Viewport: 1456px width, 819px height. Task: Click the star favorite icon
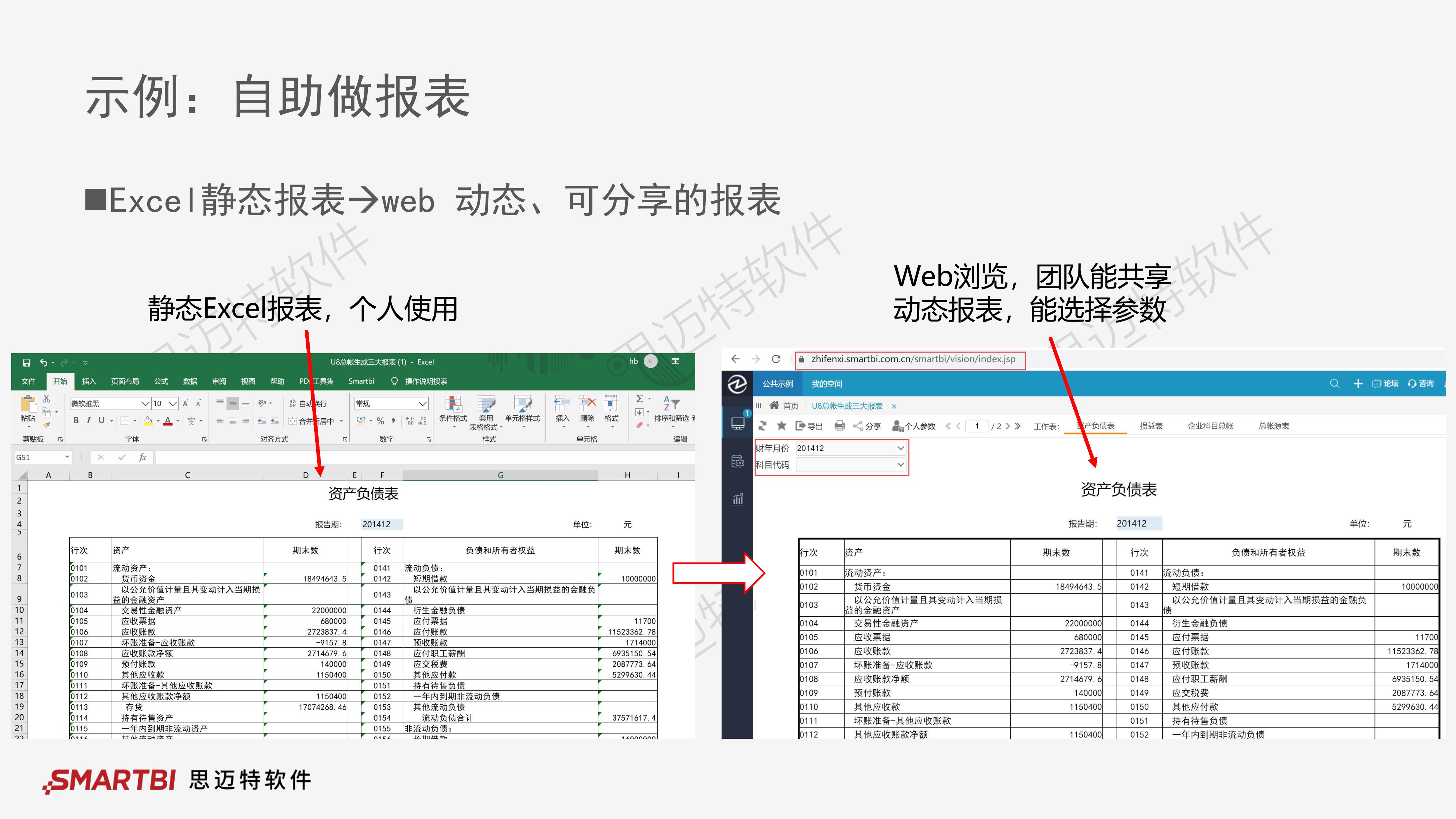782,426
